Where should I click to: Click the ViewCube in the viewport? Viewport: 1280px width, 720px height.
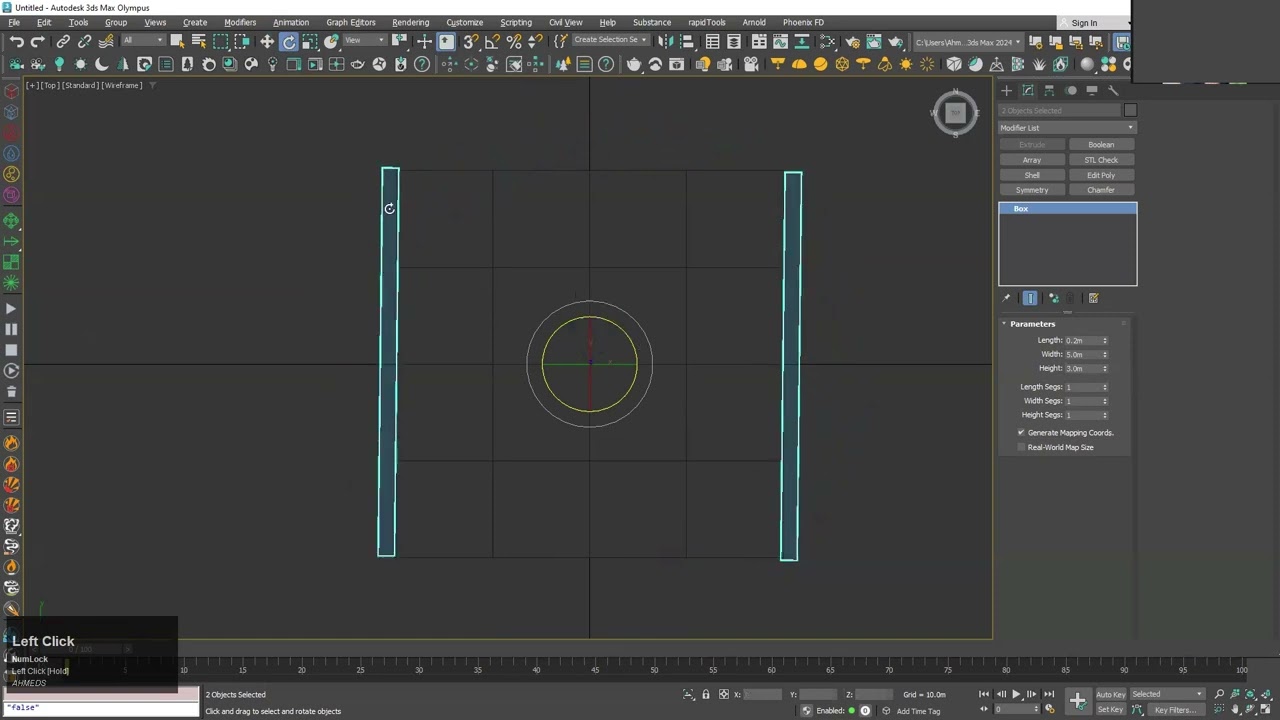[955, 113]
